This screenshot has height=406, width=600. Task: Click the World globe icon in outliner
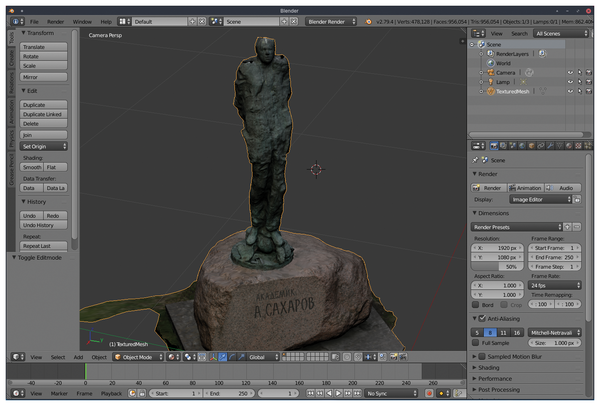(491, 63)
